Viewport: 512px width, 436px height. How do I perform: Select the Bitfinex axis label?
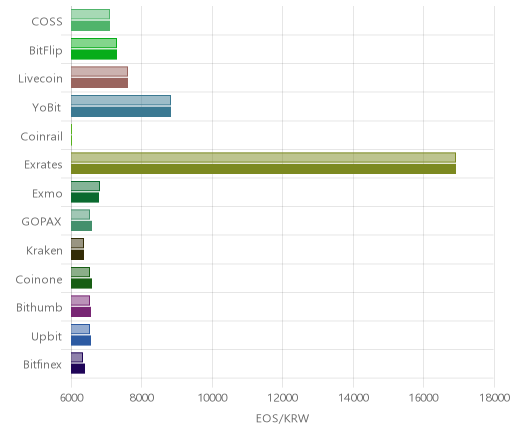click(x=42, y=364)
